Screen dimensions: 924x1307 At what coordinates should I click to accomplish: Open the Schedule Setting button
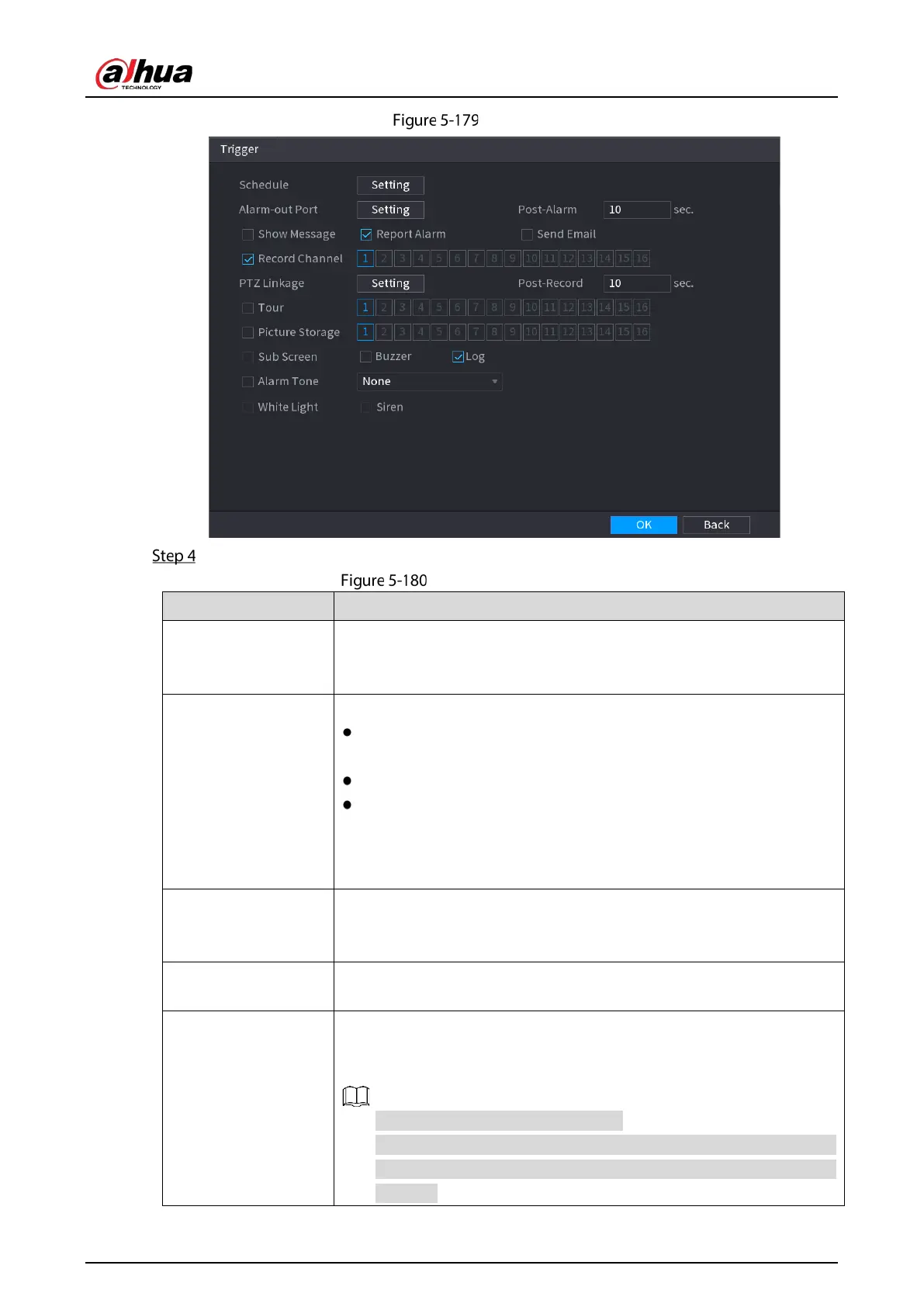[x=390, y=185]
